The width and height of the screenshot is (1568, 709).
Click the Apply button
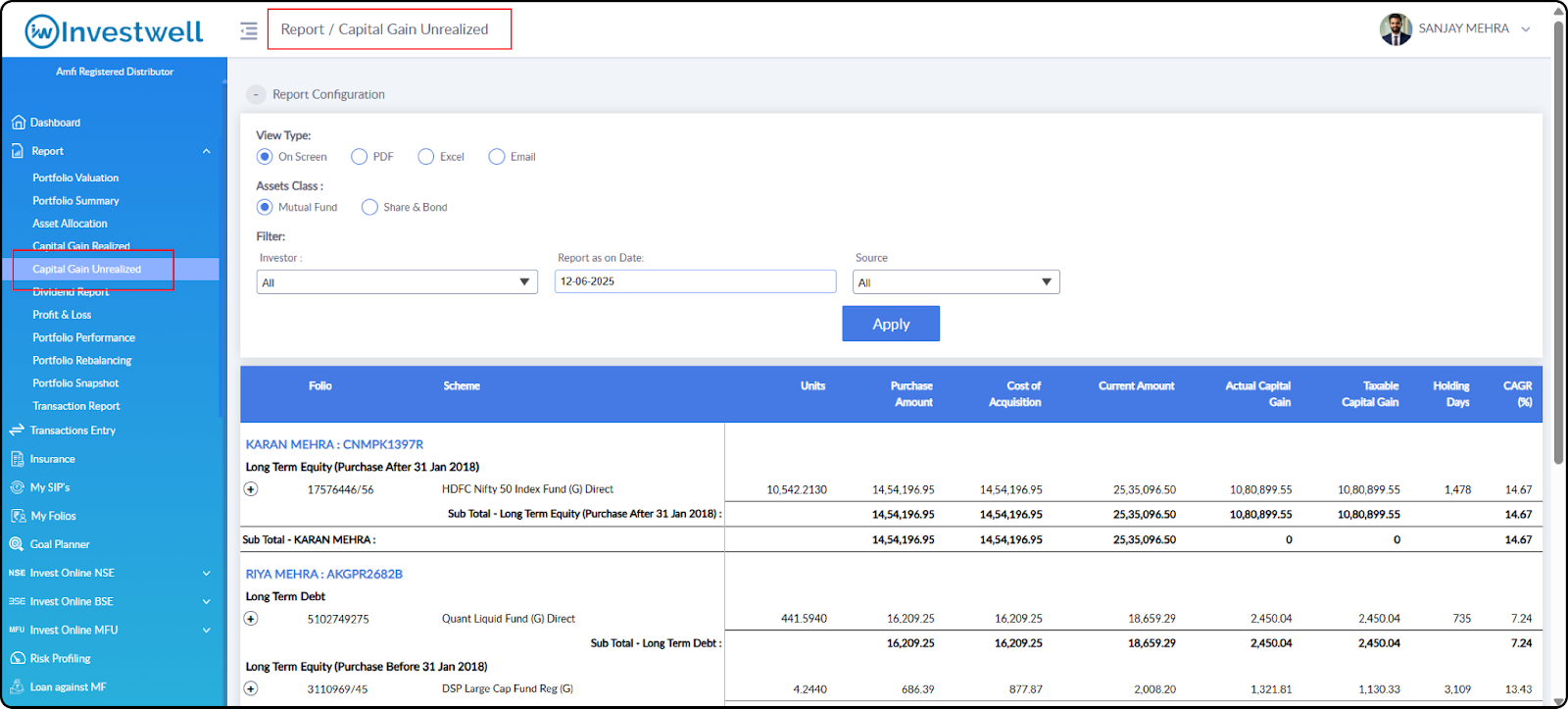click(x=891, y=324)
